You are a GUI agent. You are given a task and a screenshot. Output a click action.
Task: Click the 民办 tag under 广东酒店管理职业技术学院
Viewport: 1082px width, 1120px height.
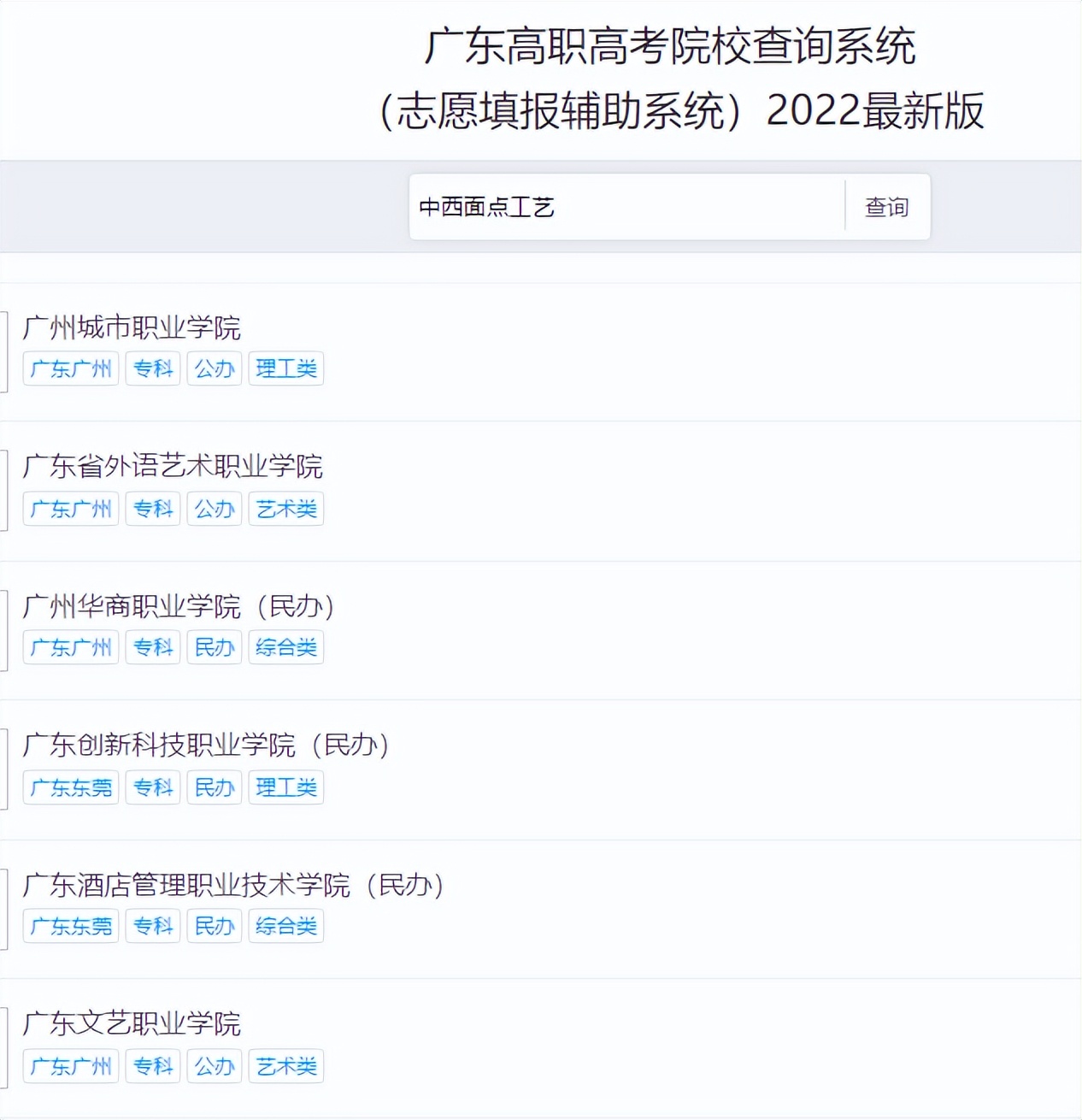click(214, 926)
